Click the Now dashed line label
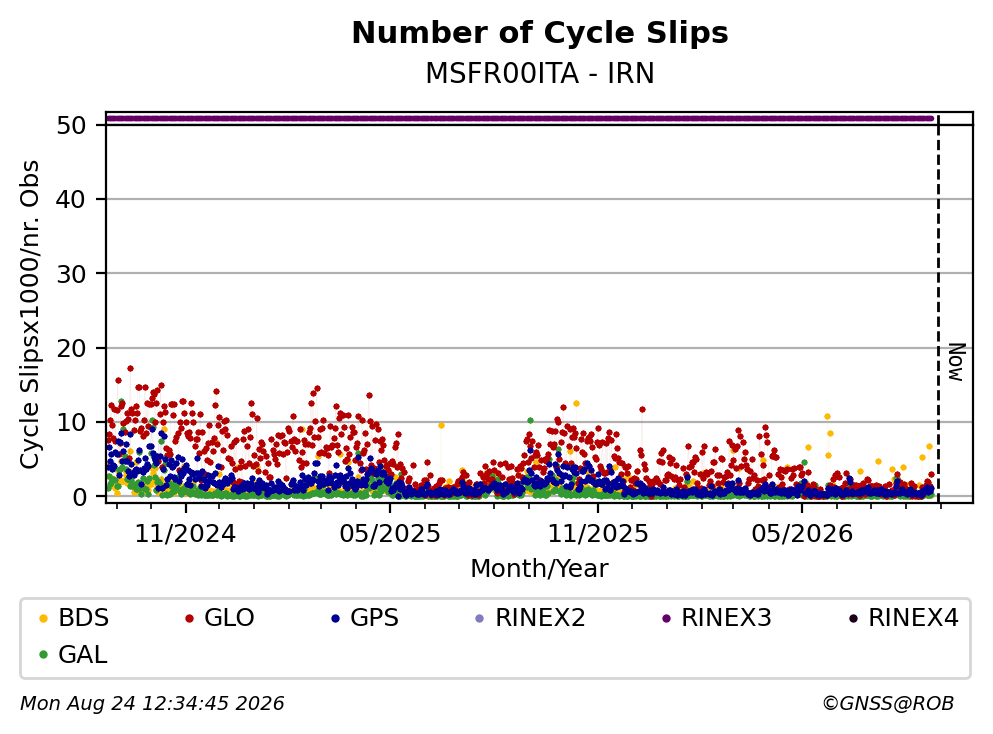The height and width of the screenshot is (734, 993). pos(956,362)
